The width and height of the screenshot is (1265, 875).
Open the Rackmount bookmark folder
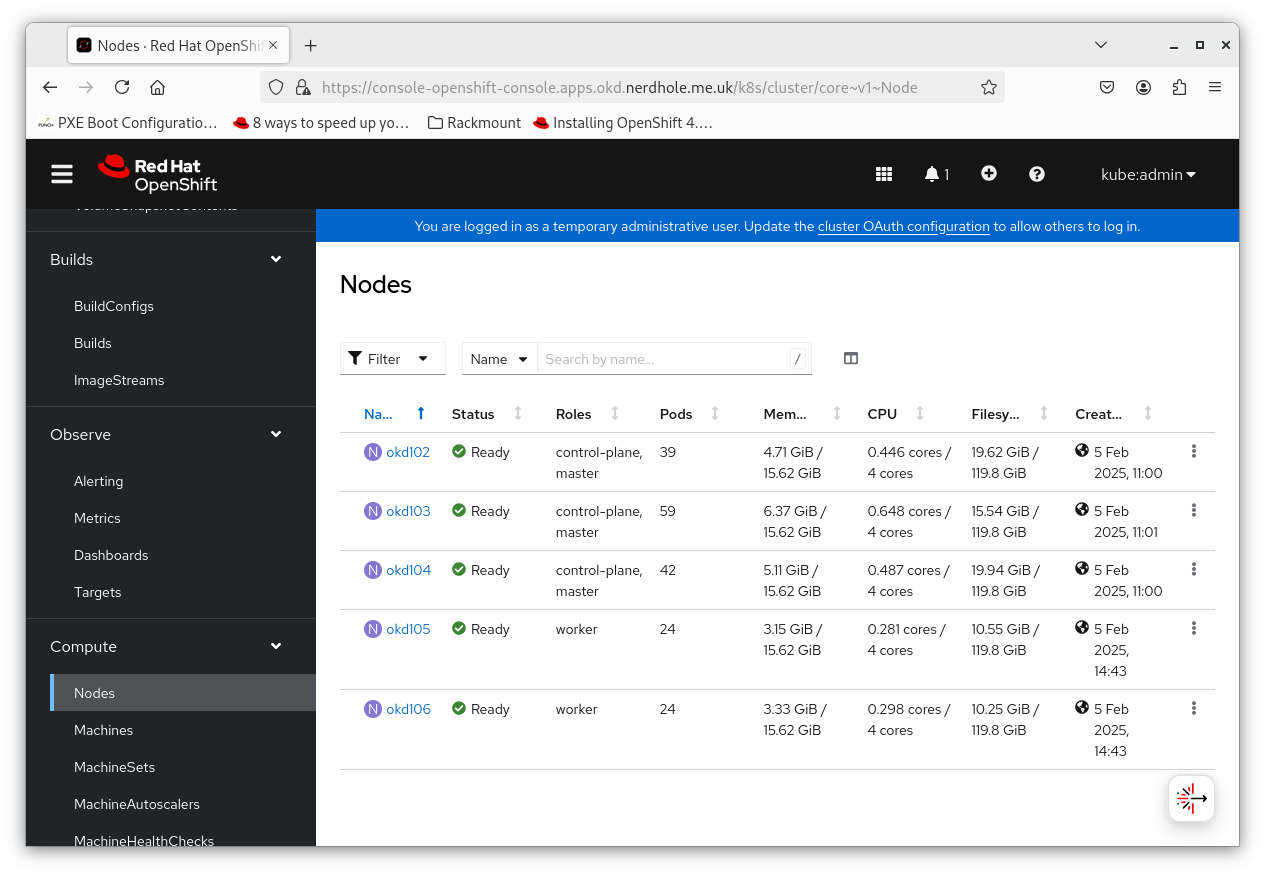[474, 123]
